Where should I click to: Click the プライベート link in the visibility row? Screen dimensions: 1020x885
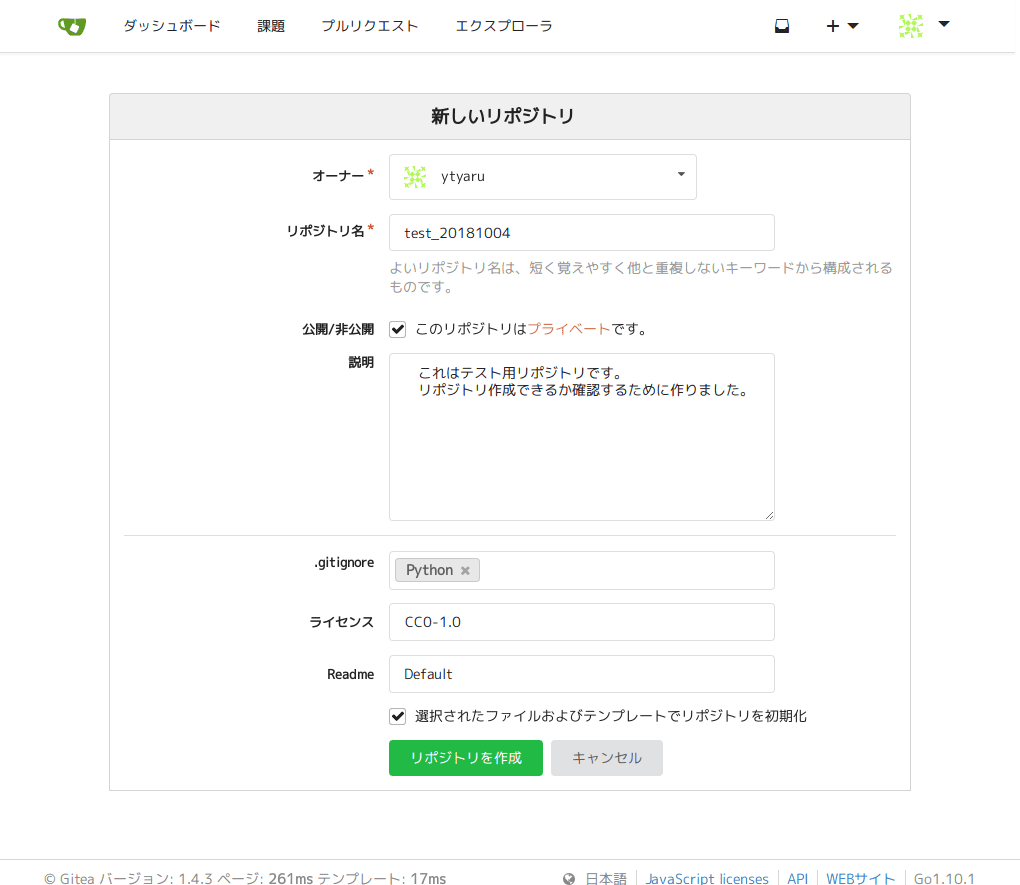point(568,328)
